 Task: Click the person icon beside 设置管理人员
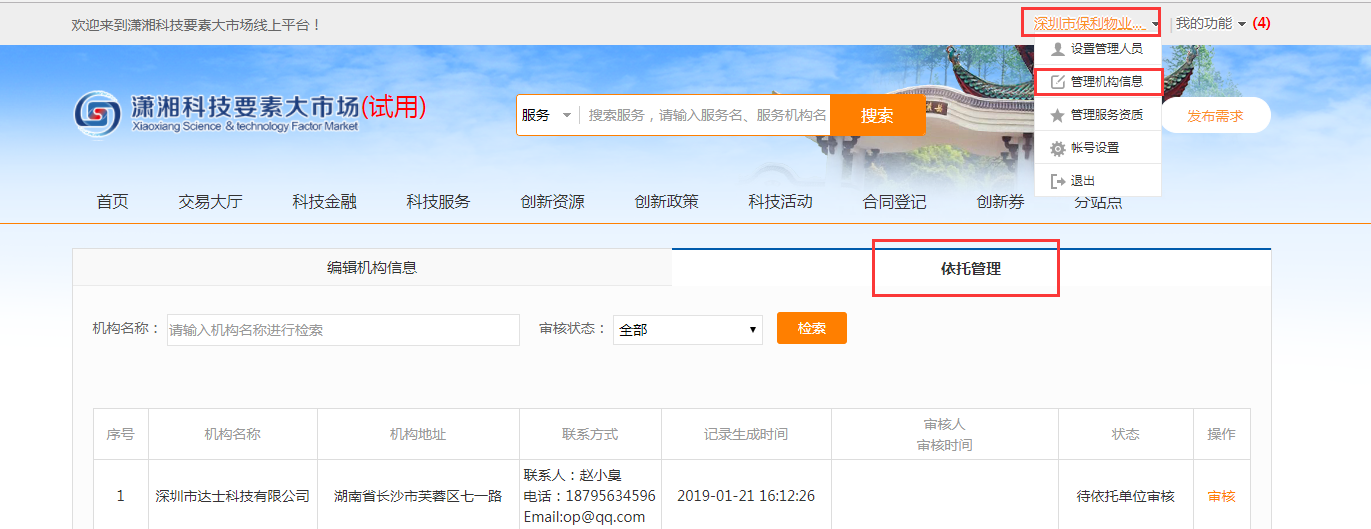[x=1058, y=49]
